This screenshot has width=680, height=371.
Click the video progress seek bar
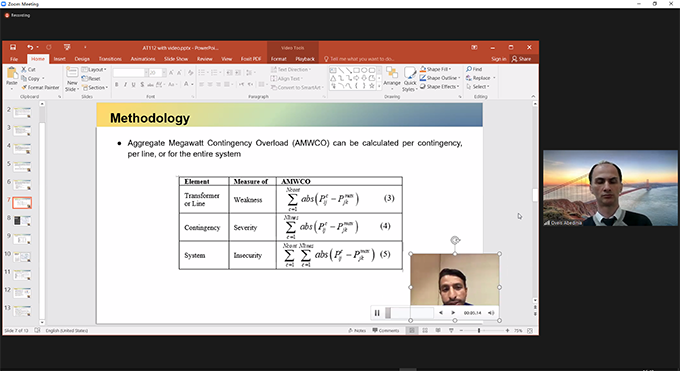pos(409,313)
